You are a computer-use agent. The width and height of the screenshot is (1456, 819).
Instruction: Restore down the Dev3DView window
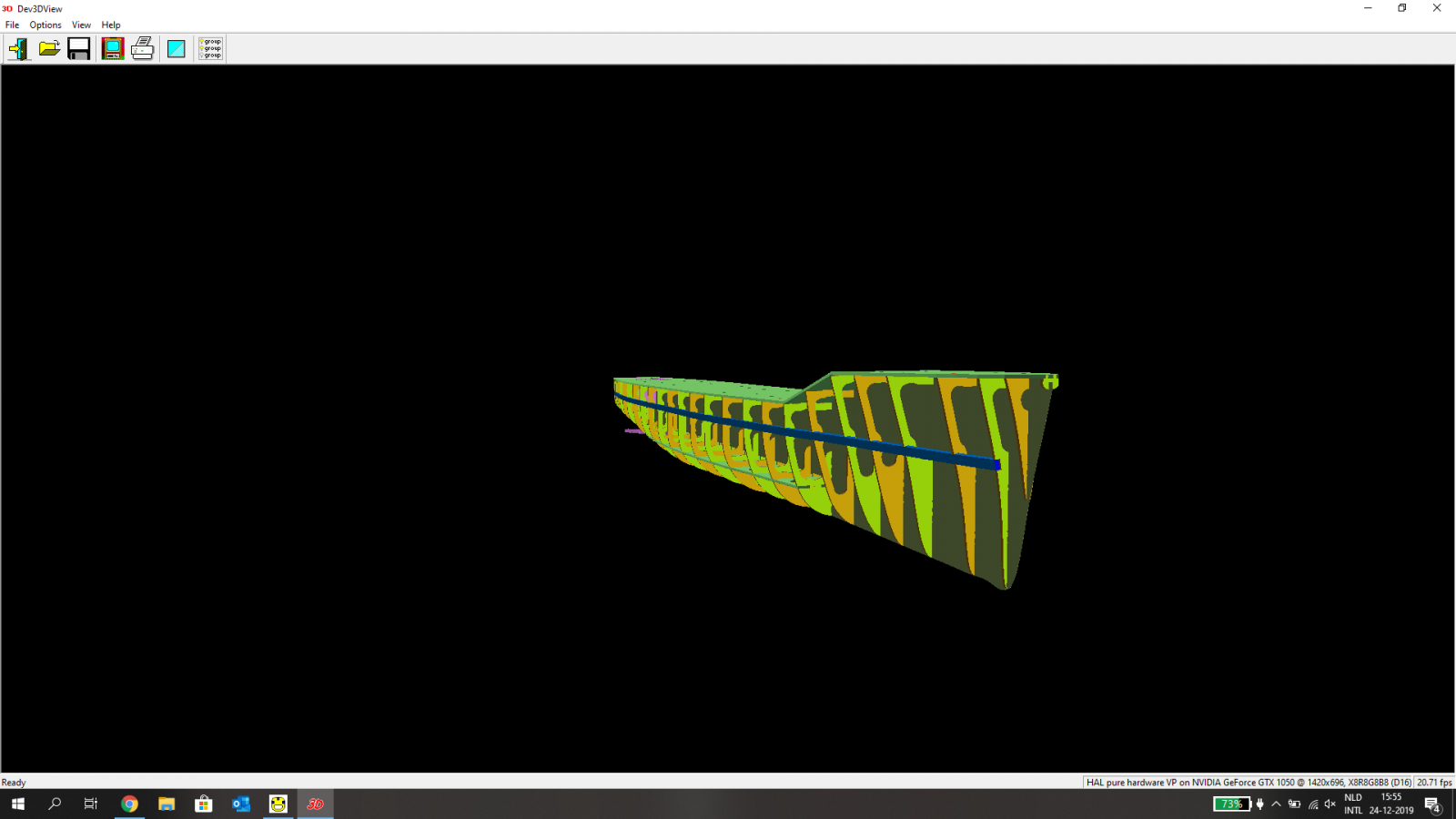[1402, 8]
